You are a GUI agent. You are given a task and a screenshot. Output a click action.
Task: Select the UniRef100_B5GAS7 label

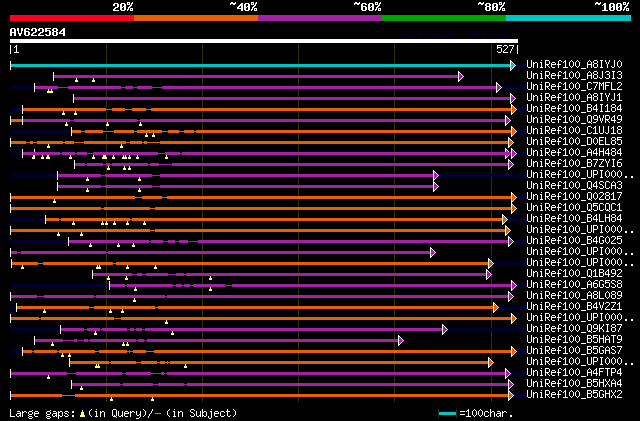pyautogui.click(x=574, y=350)
